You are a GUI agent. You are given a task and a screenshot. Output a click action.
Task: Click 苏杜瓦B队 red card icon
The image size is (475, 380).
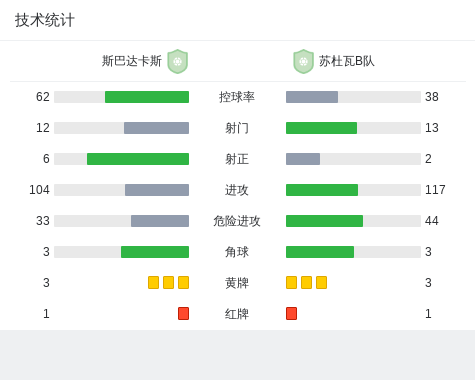(291, 313)
